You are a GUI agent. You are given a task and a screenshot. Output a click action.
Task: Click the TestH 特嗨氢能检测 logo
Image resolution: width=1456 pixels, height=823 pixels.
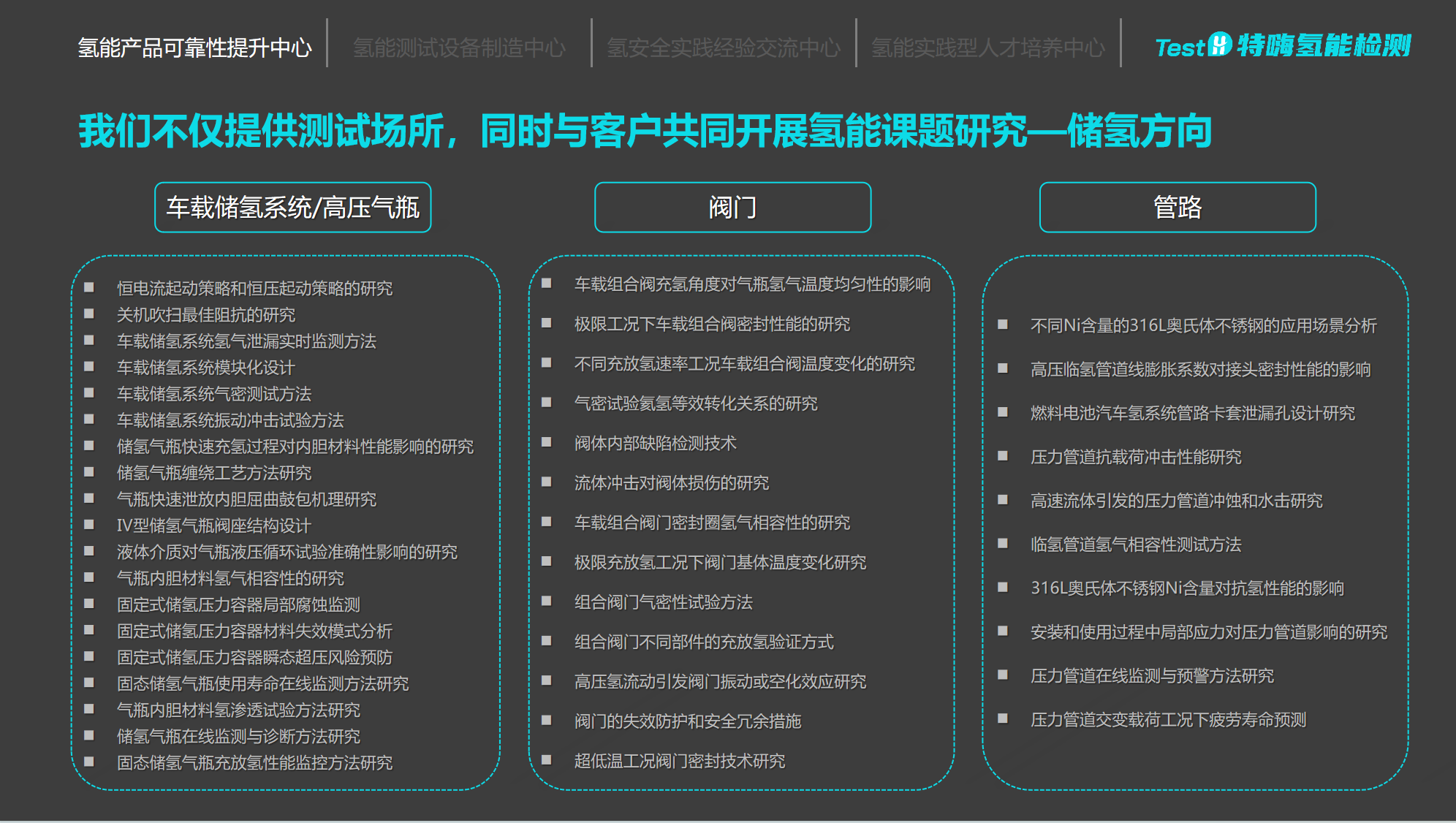1283,46
